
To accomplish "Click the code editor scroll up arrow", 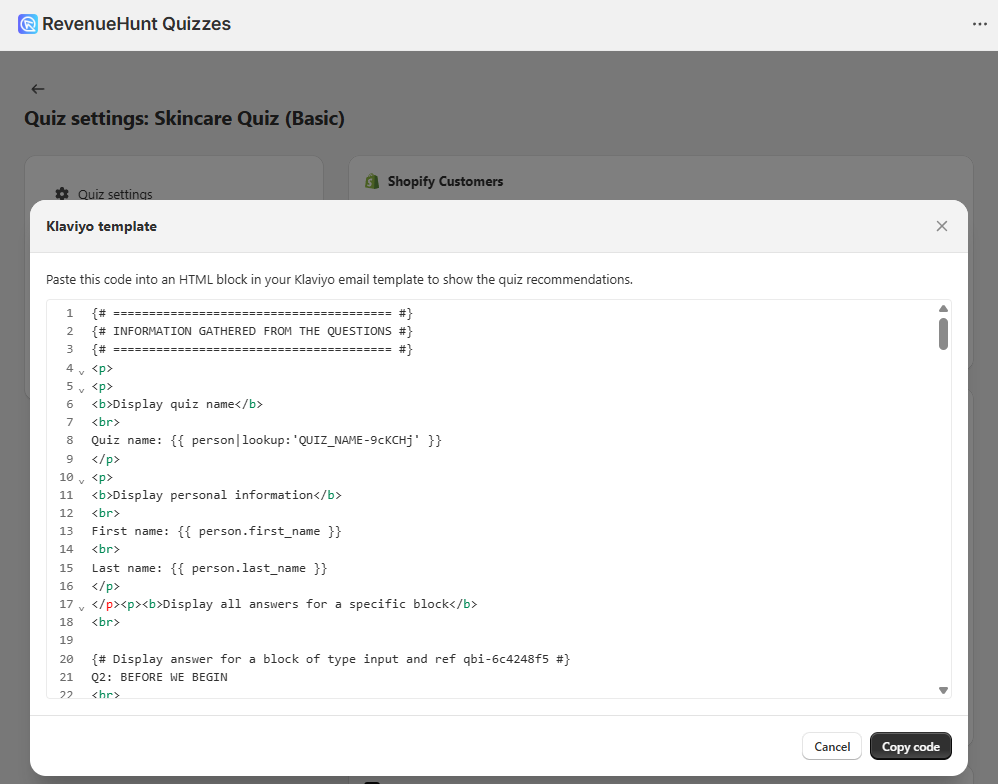I will (943, 309).
